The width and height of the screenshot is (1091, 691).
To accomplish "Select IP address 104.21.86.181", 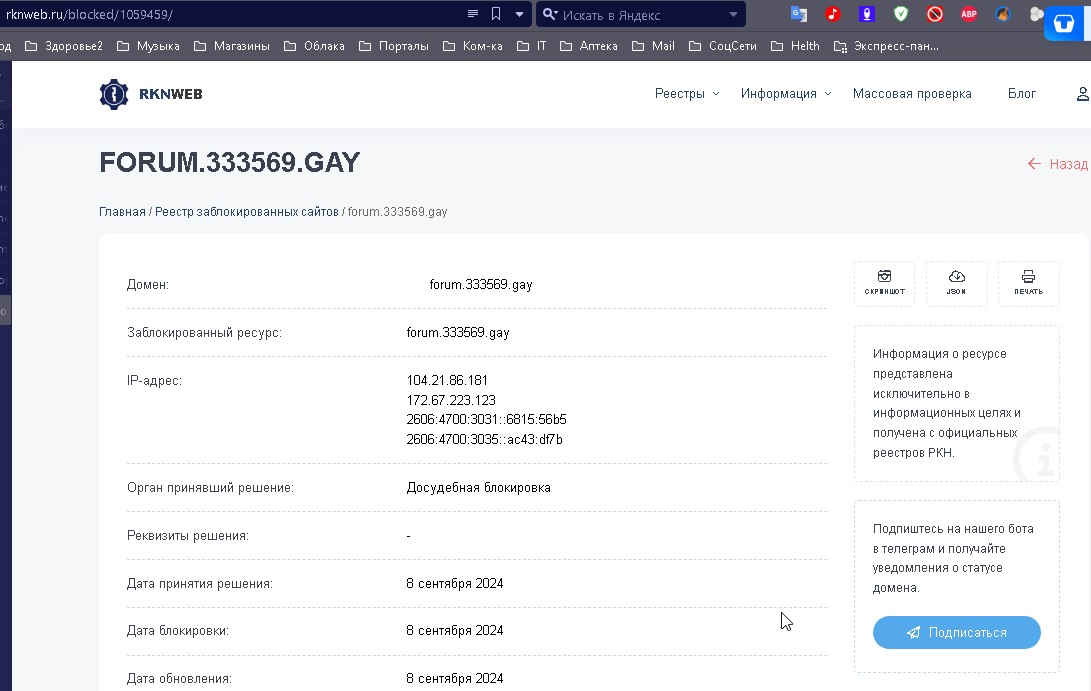I will pos(447,381).
